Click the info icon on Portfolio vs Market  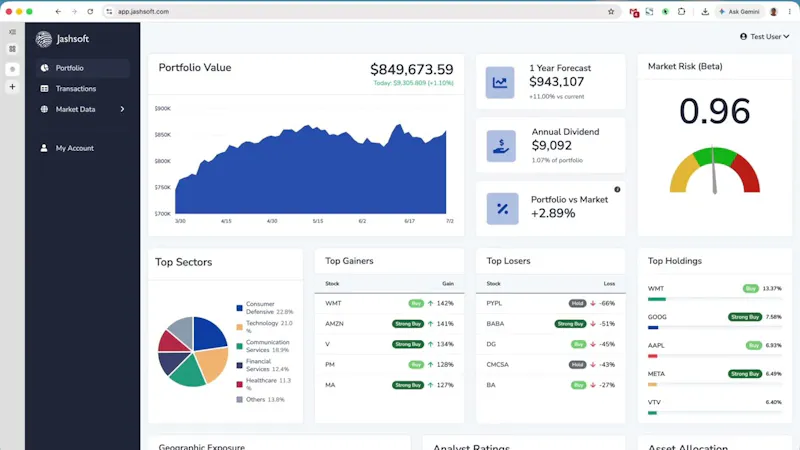[x=617, y=189]
